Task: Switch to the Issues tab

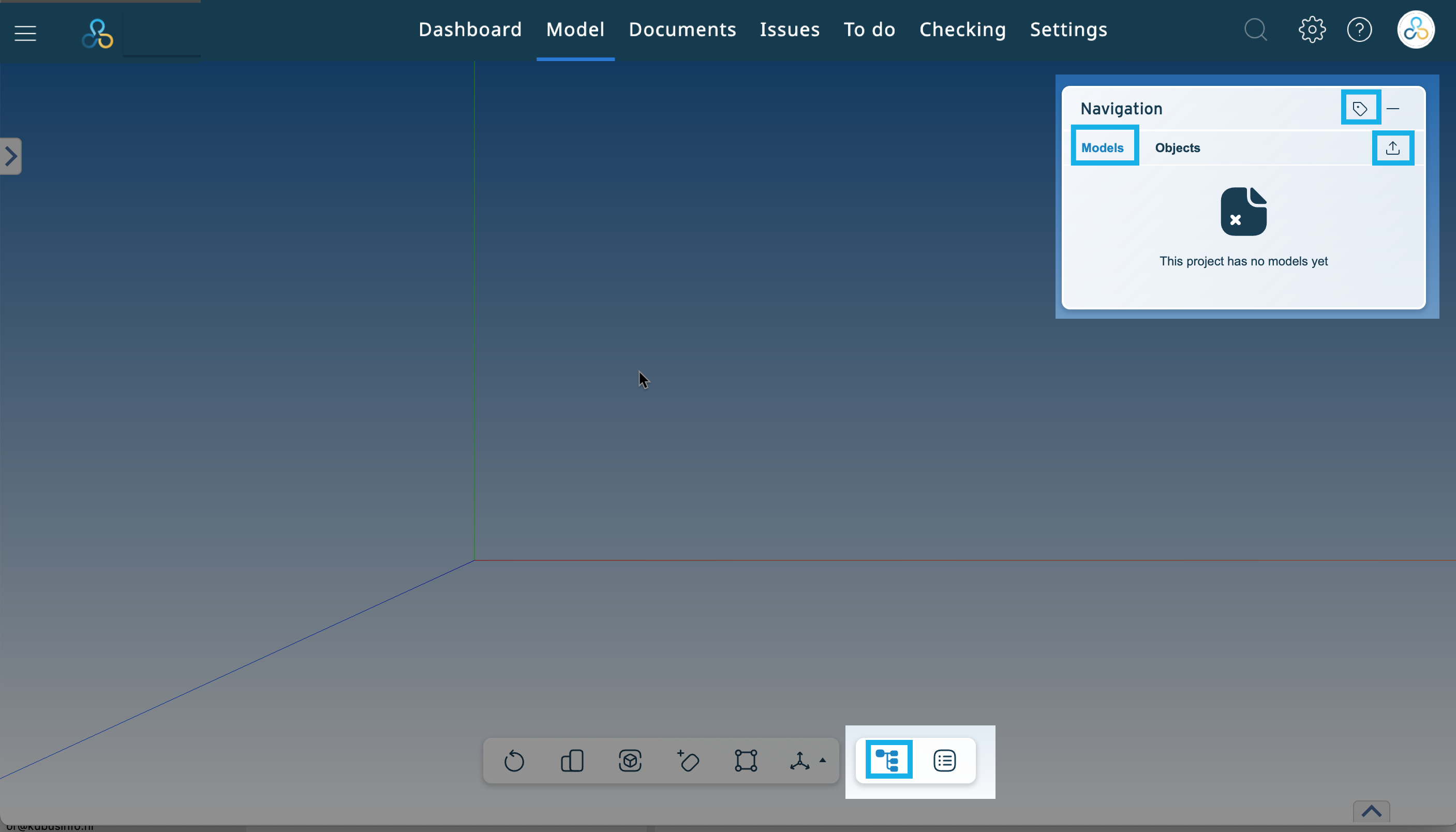Action: pos(789,29)
